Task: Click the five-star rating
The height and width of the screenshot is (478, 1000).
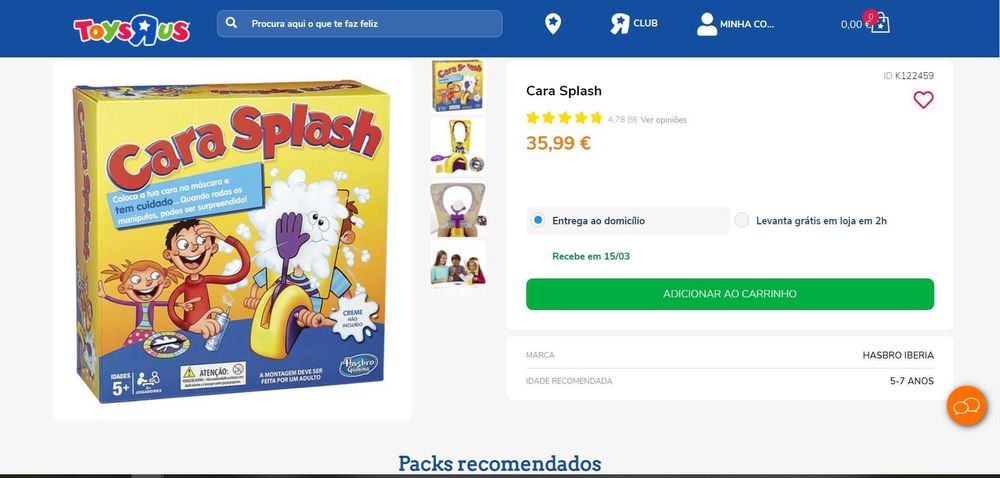Action: 564,118
